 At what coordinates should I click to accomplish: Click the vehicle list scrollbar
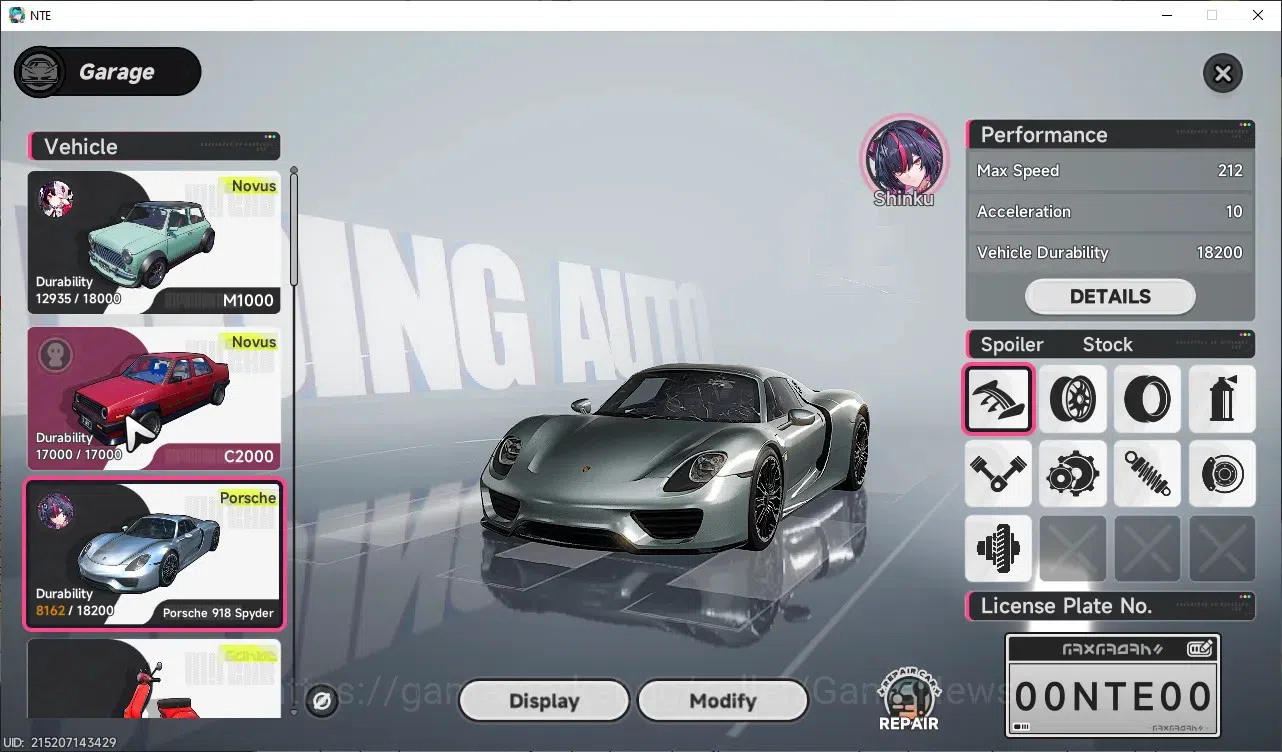point(294,228)
